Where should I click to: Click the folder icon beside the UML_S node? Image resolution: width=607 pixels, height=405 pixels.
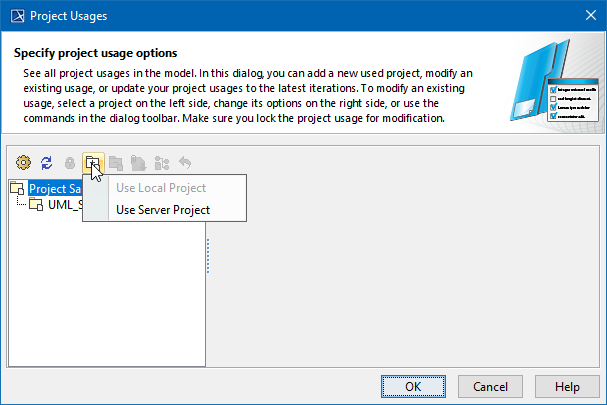pos(36,205)
